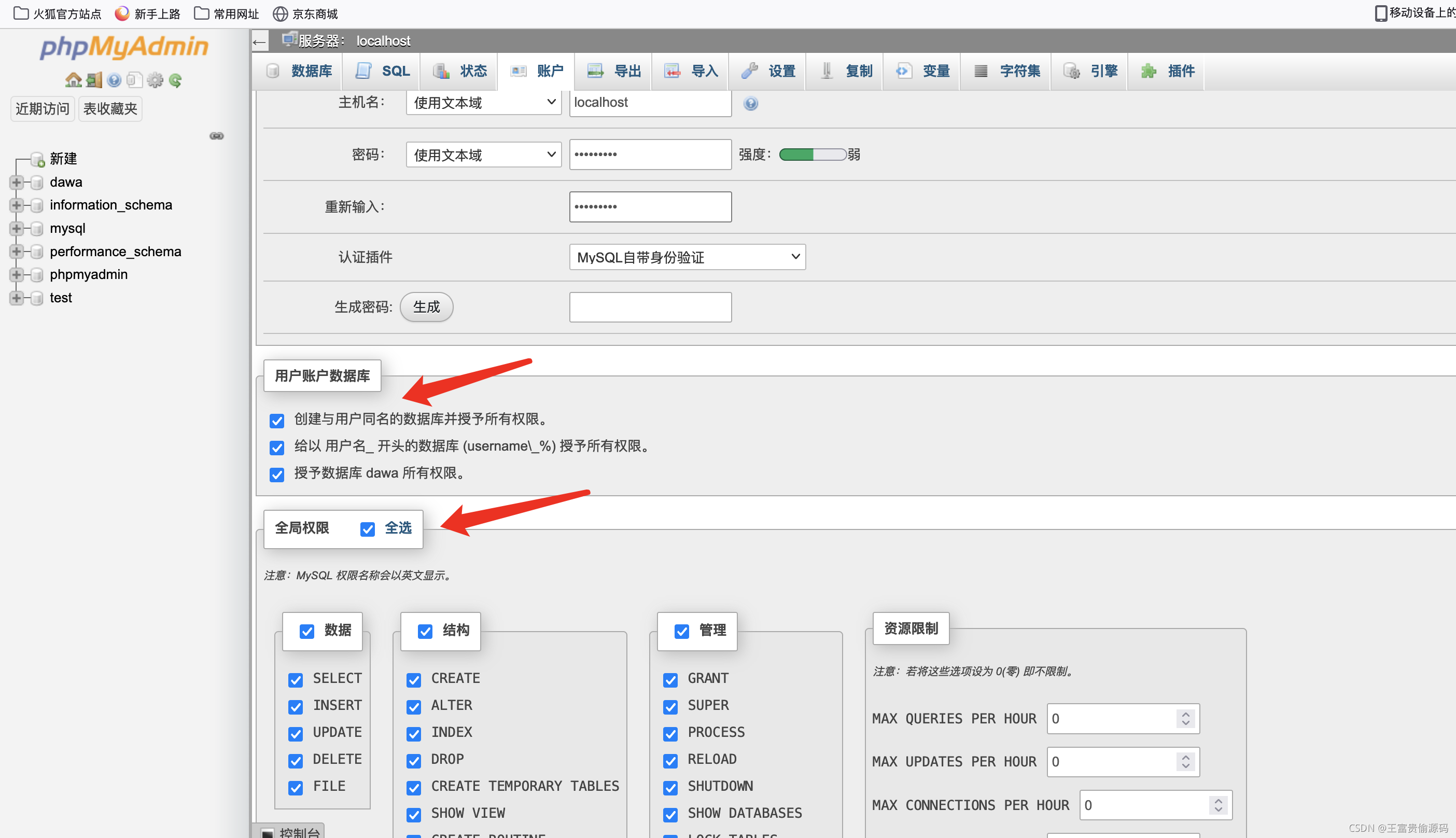Image resolution: width=1456 pixels, height=838 pixels.
Task: Click the 新建 database link
Action: click(63, 159)
